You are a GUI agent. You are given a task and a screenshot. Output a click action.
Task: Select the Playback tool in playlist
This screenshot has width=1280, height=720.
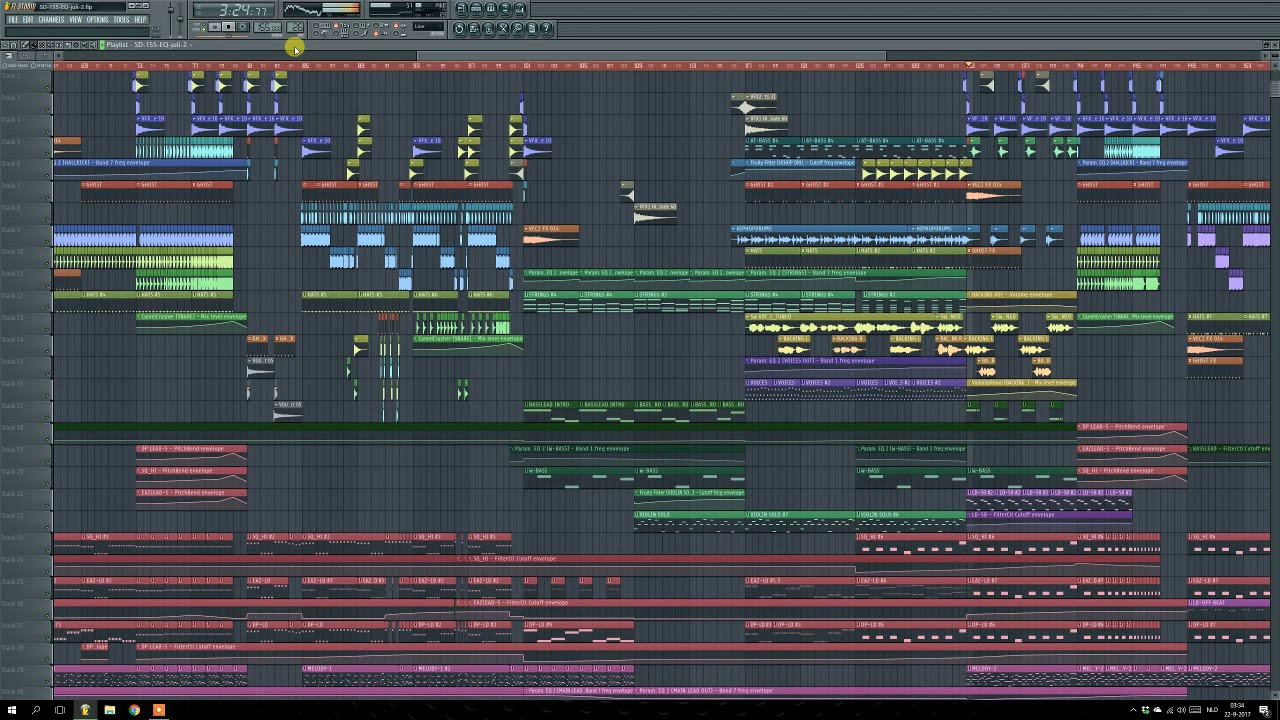pos(93,45)
